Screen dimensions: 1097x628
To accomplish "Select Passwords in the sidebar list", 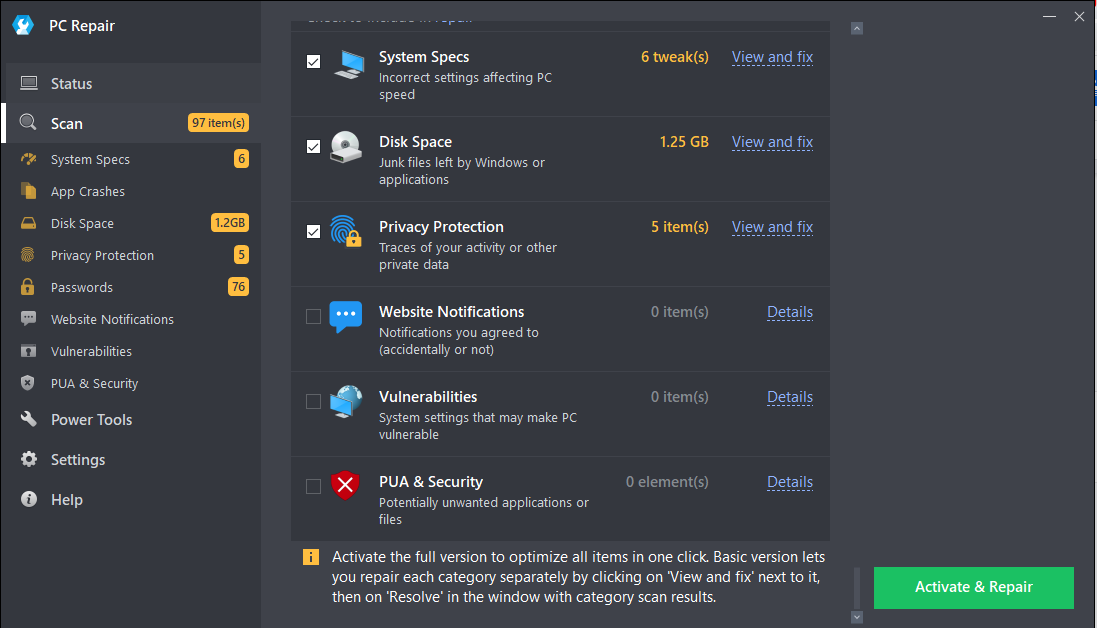I will click(x=82, y=288).
